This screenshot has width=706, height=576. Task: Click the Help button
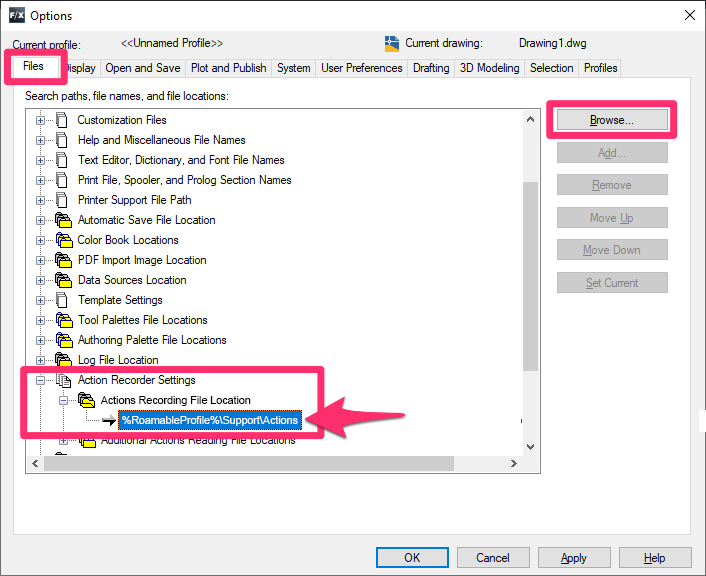pos(655,558)
